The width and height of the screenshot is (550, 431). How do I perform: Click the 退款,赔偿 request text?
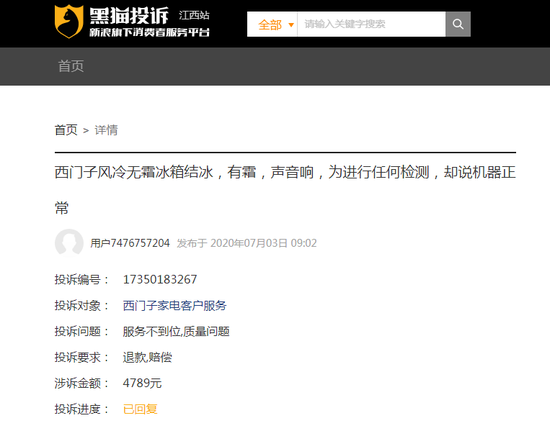[x=147, y=357]
